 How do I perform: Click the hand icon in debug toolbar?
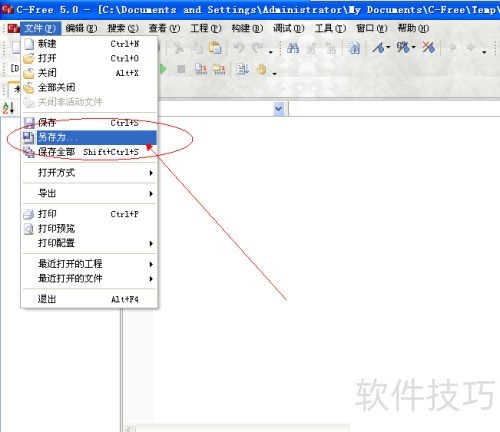pyautogui.click(x=262, y=69)
